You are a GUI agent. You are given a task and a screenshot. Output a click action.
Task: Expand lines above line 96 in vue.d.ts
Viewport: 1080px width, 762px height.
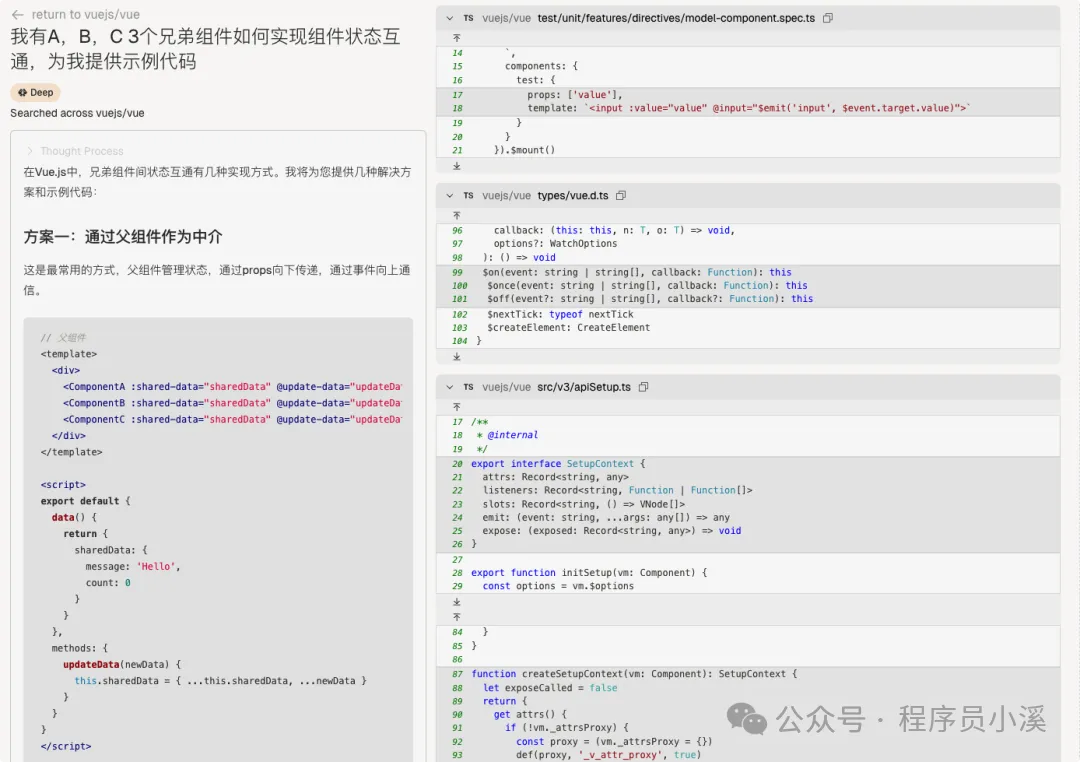(457, 216)
